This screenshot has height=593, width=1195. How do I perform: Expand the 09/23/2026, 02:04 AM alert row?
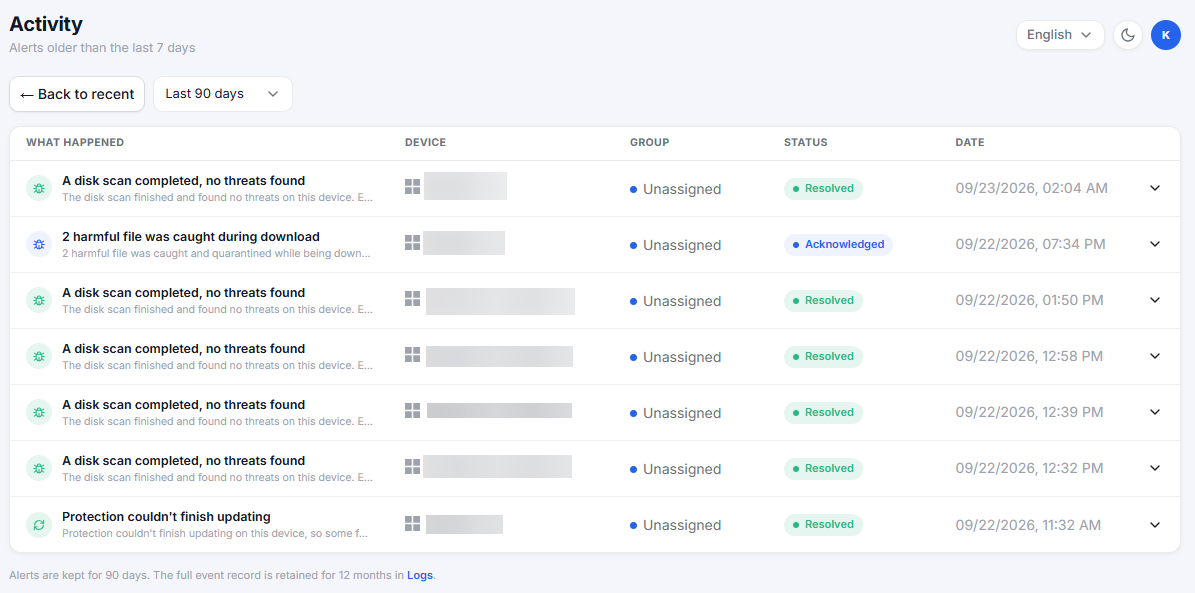point(1155,188)
